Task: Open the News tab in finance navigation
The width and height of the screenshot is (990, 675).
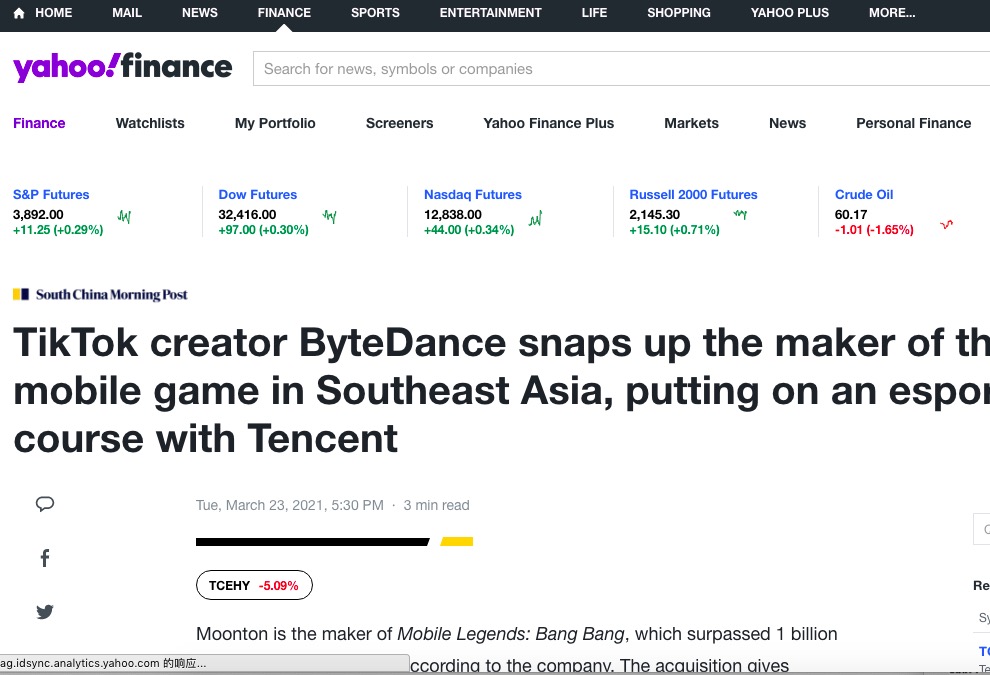Action: coord(787,123)
